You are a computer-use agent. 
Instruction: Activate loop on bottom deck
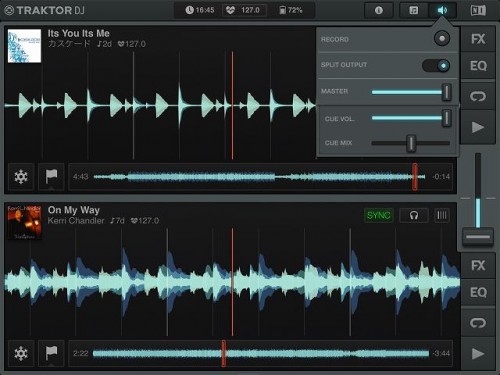pos(478,323)
